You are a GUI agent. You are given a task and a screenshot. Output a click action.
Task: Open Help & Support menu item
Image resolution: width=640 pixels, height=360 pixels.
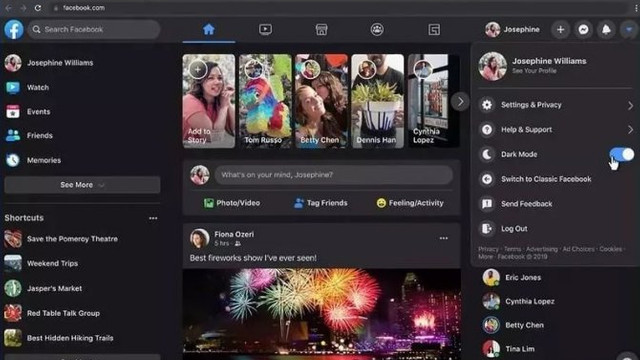pos(555,130)
